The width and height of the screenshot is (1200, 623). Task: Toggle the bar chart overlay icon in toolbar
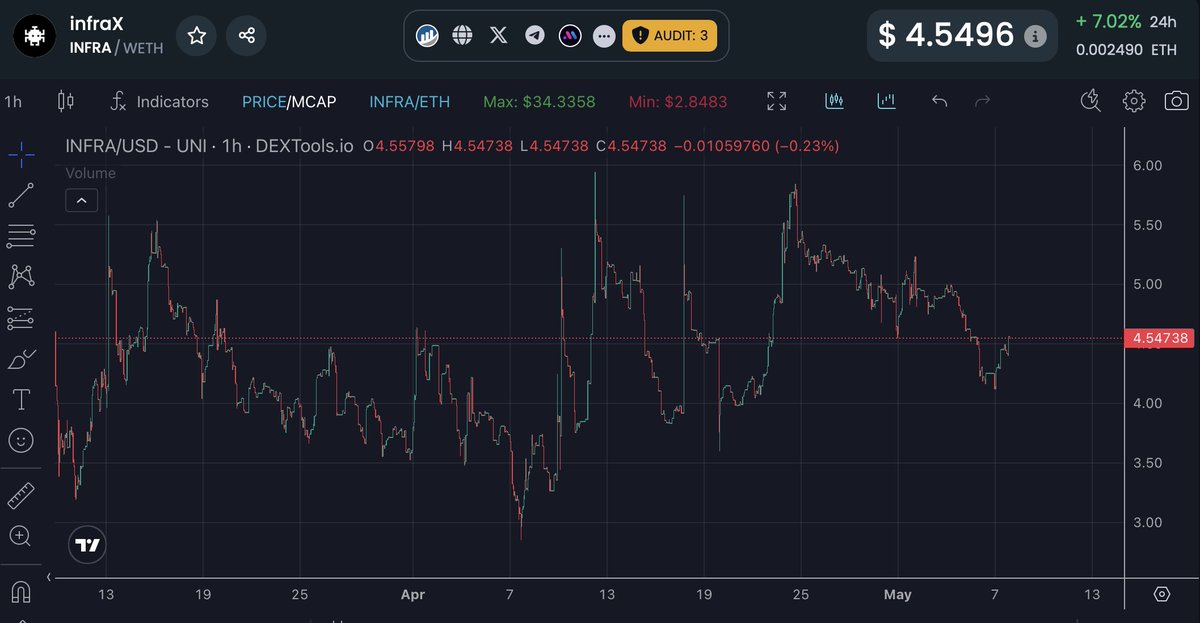[886, 101]
